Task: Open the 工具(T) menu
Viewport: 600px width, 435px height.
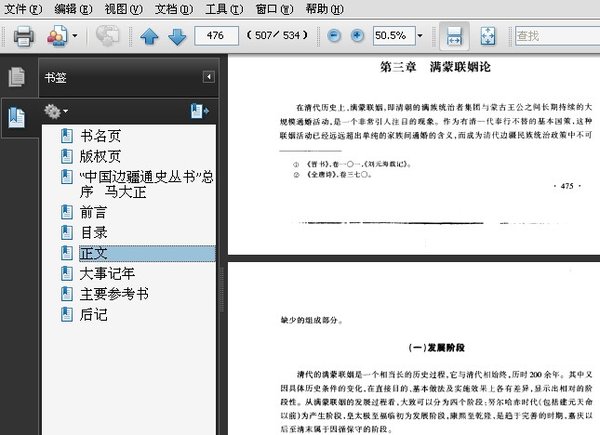Action: click(x=224, y=8)
